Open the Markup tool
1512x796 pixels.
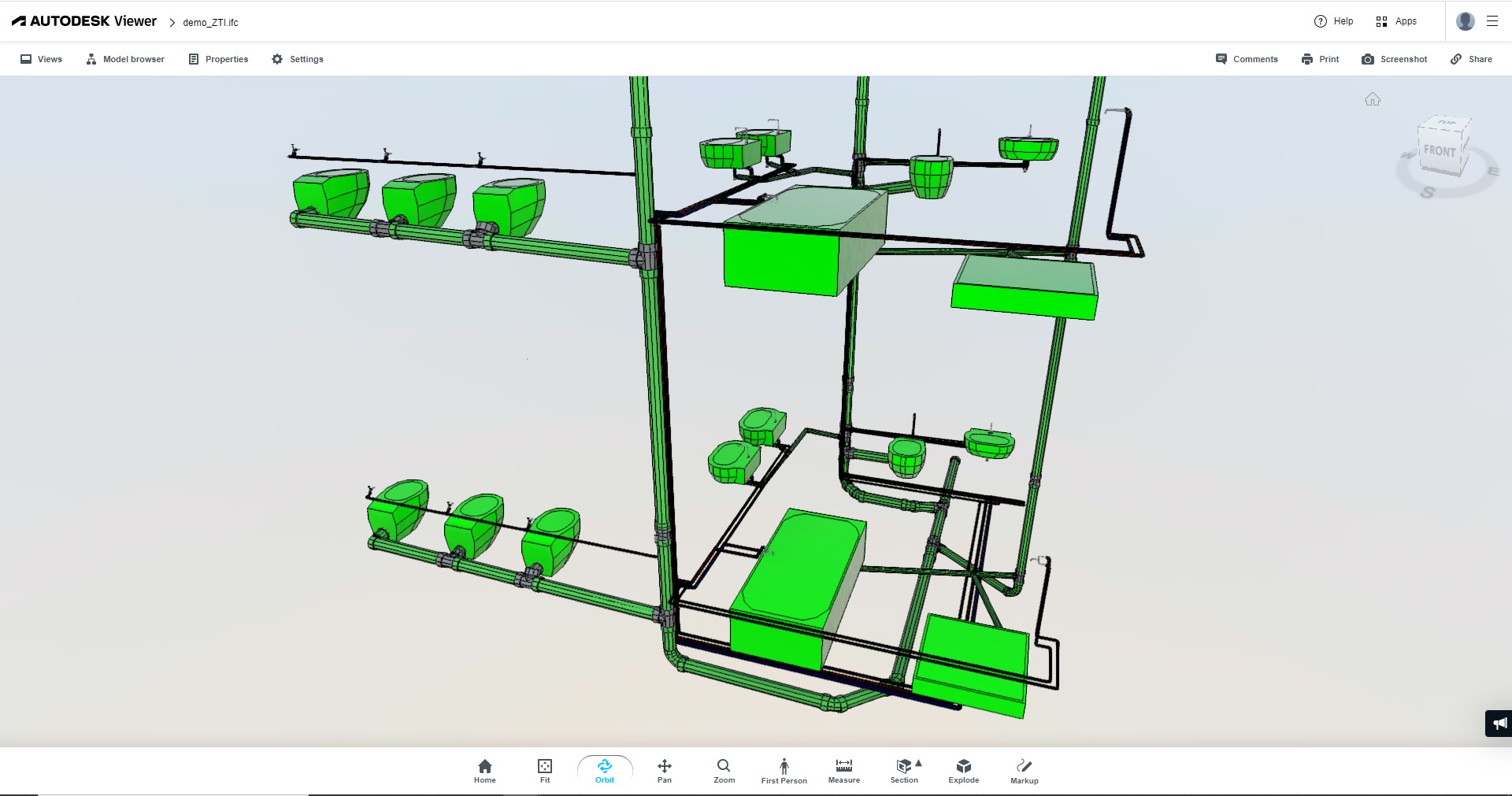(x=1024, y=770)
